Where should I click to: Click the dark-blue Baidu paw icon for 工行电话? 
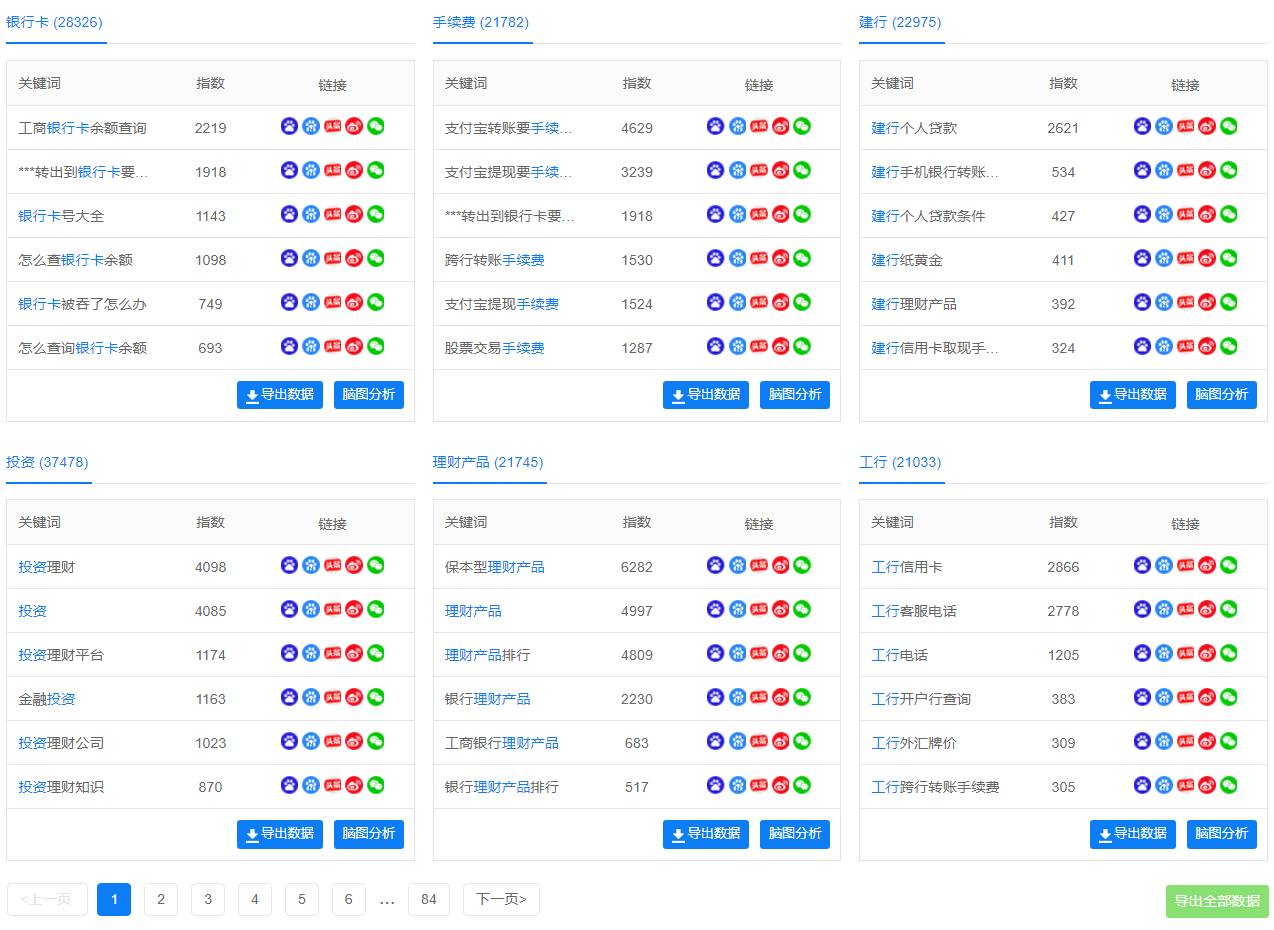(x=1142, y=653)
